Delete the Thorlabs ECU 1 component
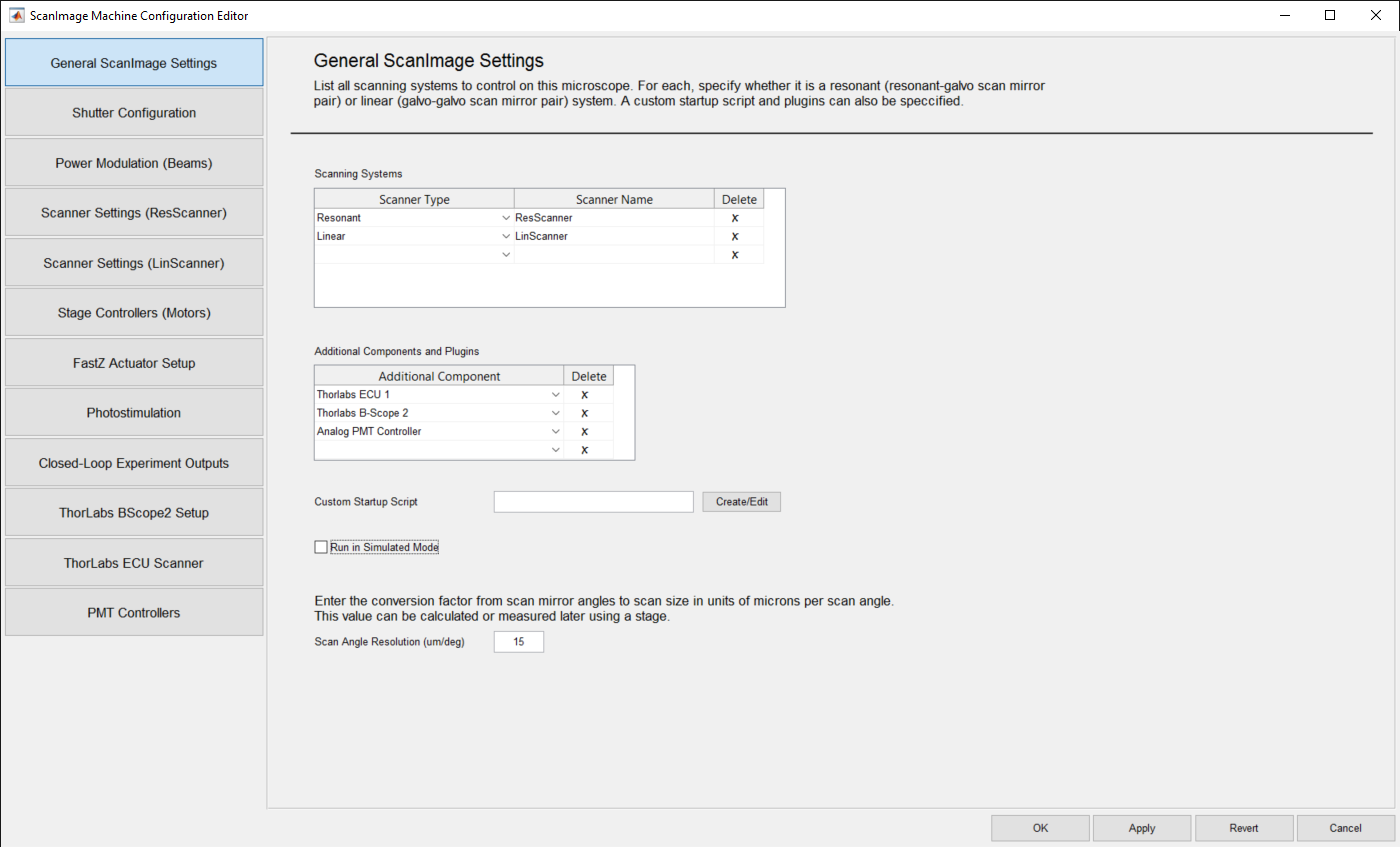The width and height of the screenshot is (1400, 847). click(x=584, y=394)
